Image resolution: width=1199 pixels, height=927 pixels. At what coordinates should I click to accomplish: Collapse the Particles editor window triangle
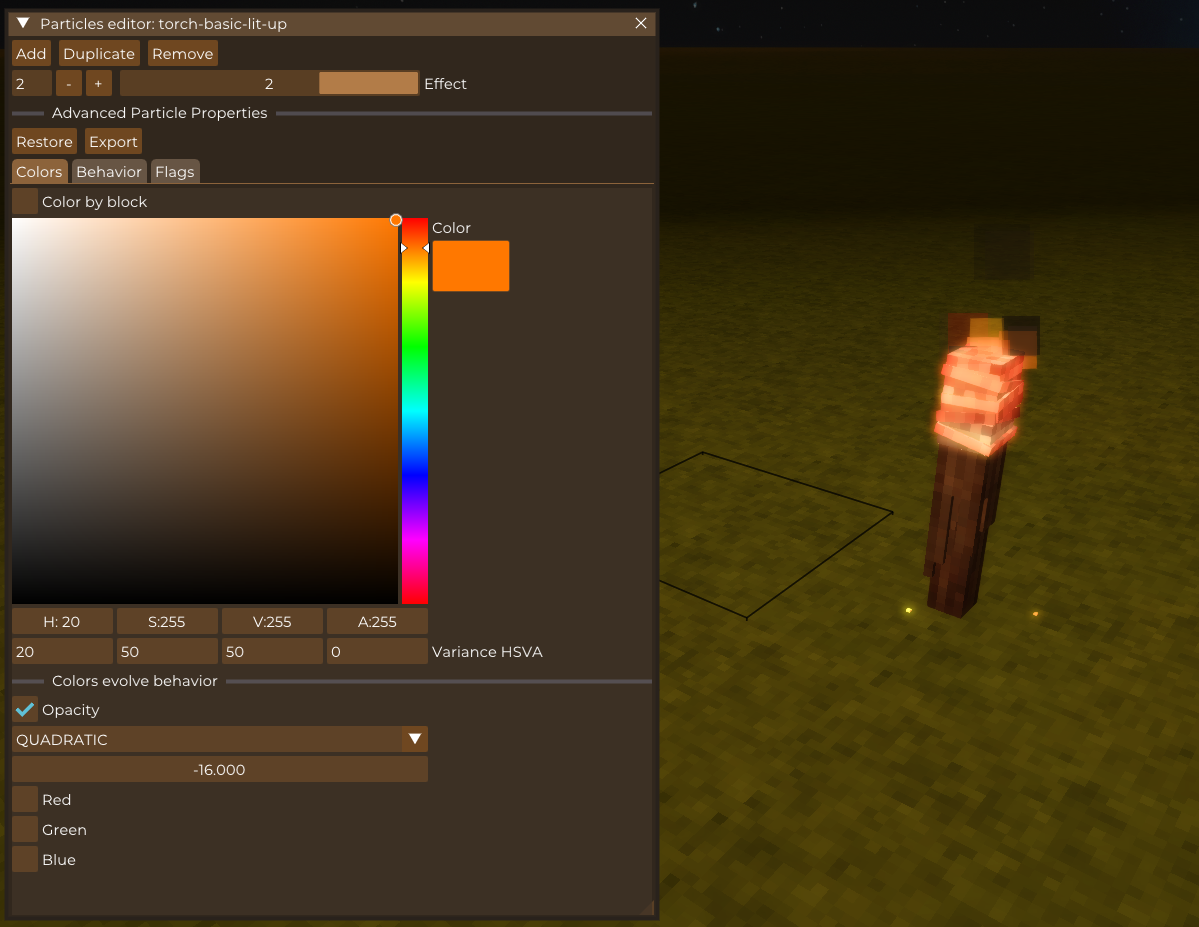[23, 24]
